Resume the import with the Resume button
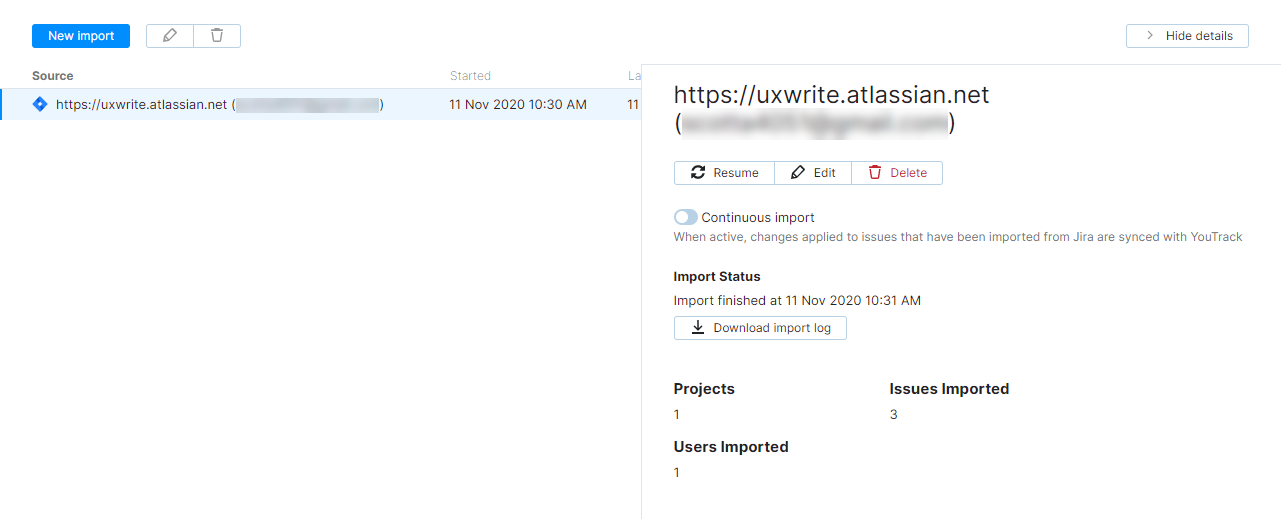 click(724, 173)
